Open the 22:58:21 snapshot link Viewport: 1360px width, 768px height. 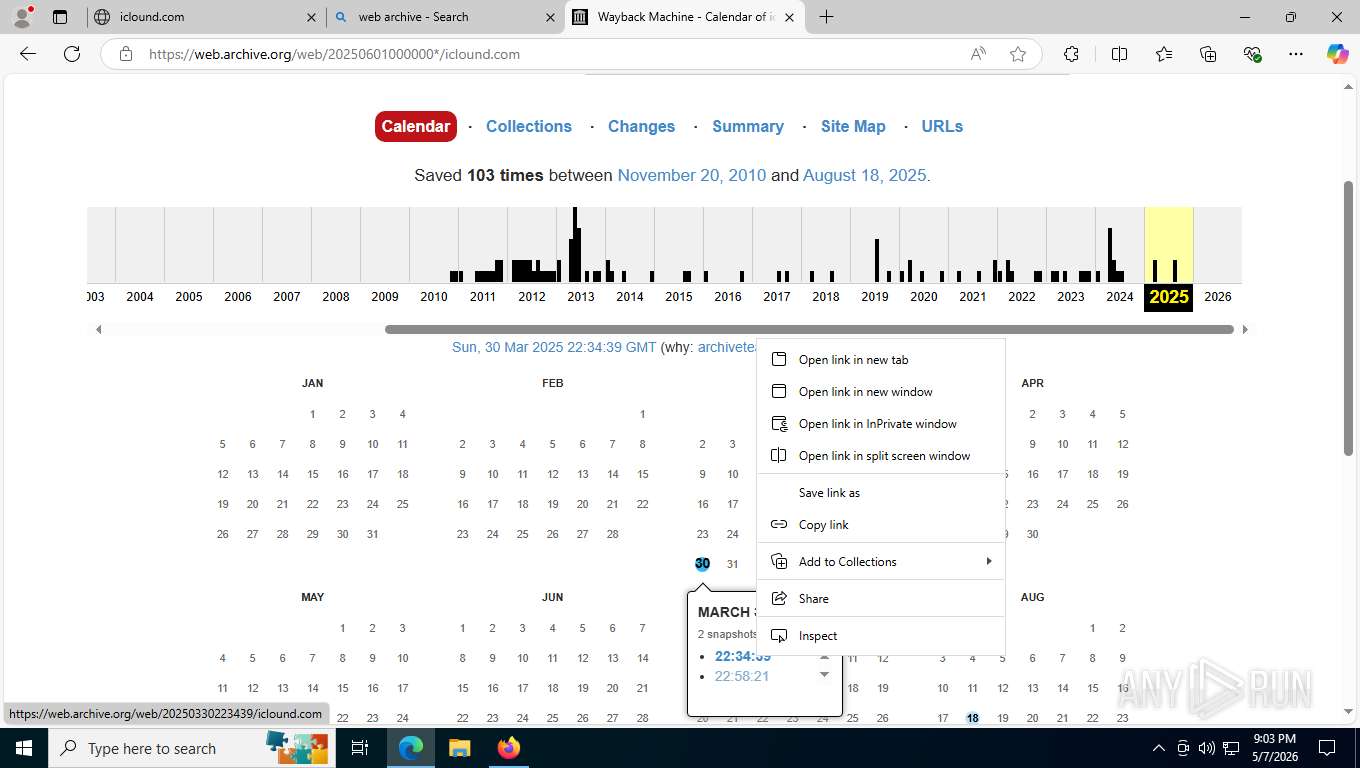pyautogui.click(x=742, y=676)
